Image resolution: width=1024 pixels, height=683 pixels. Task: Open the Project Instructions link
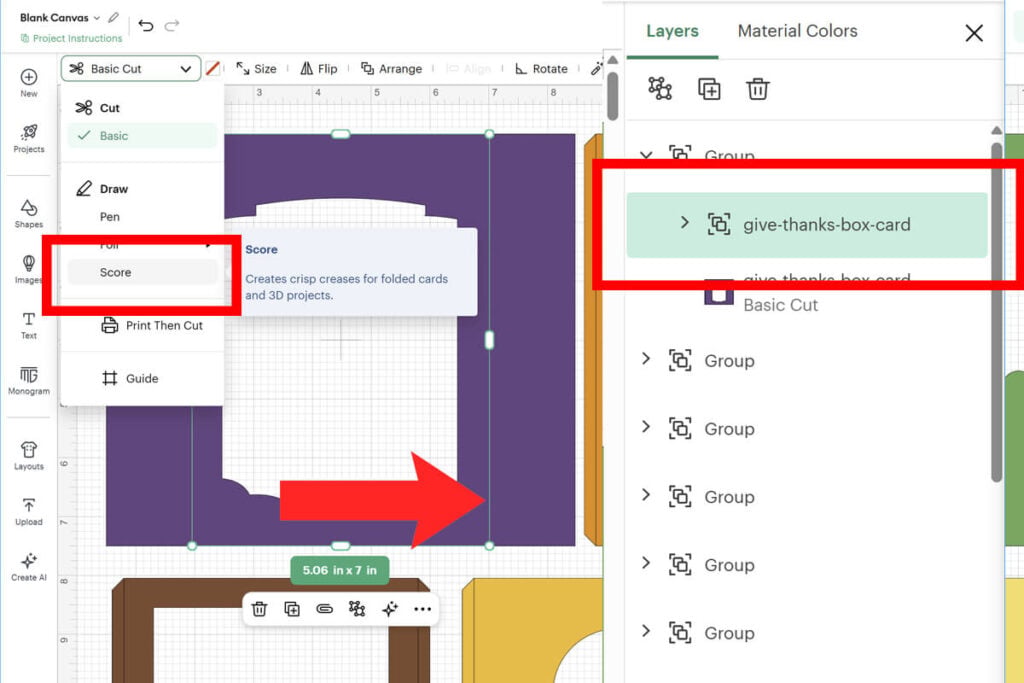click(71, 39)
